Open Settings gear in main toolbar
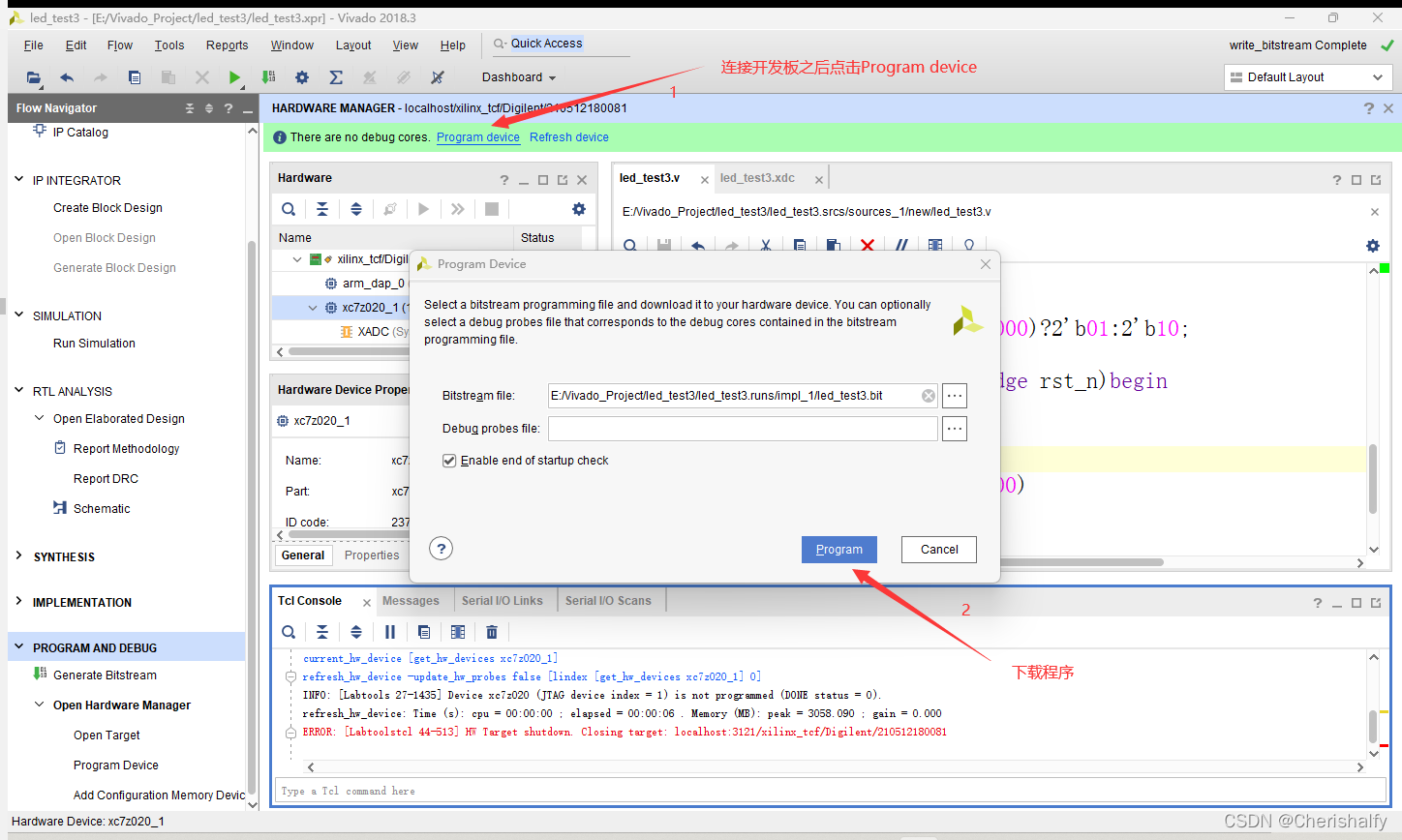Image resolution: width=1402 pixels, height=840 pixels. [x=302, y=77]
